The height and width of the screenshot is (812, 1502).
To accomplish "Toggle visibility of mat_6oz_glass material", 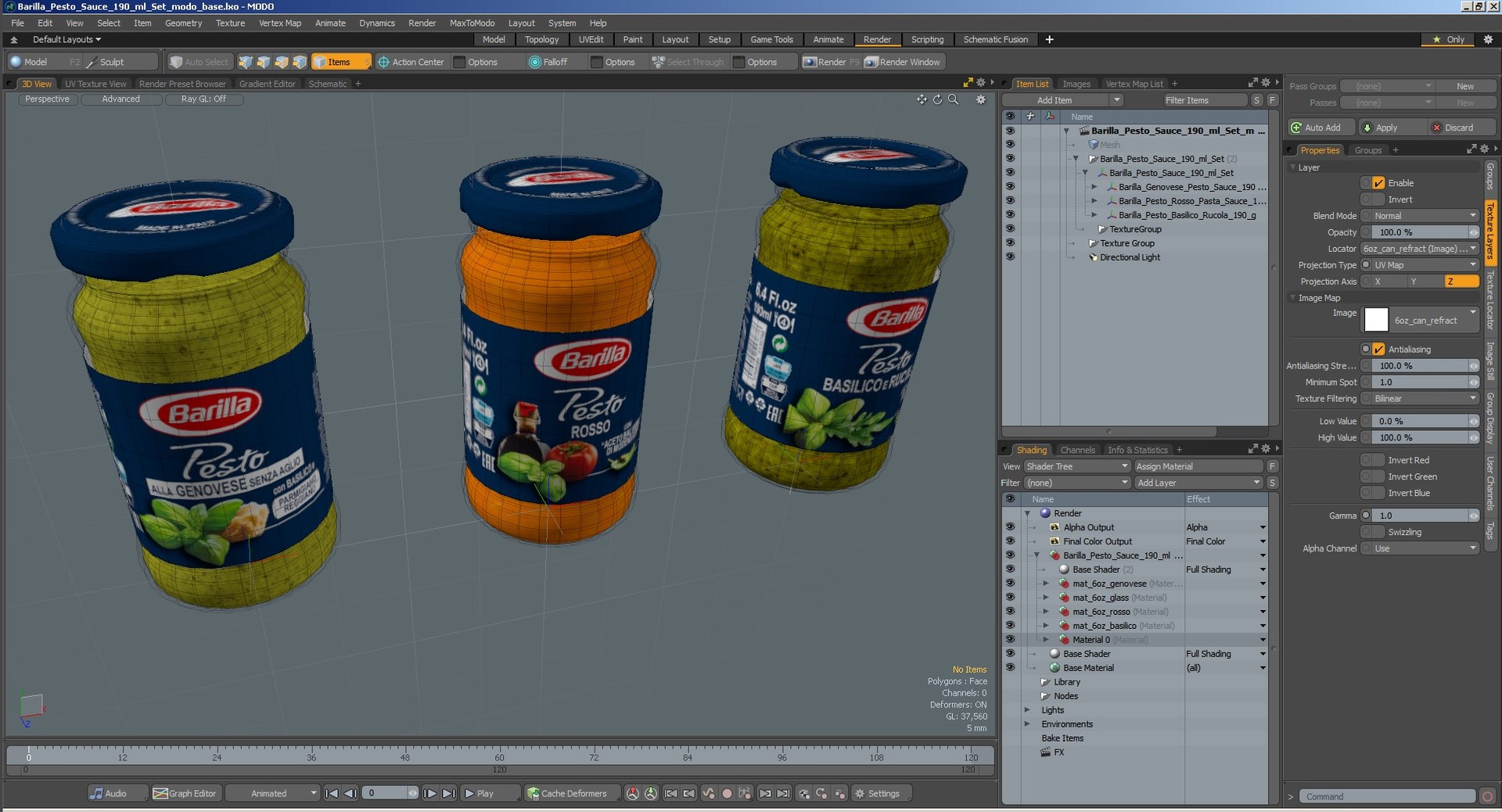I will (1010, 598).
